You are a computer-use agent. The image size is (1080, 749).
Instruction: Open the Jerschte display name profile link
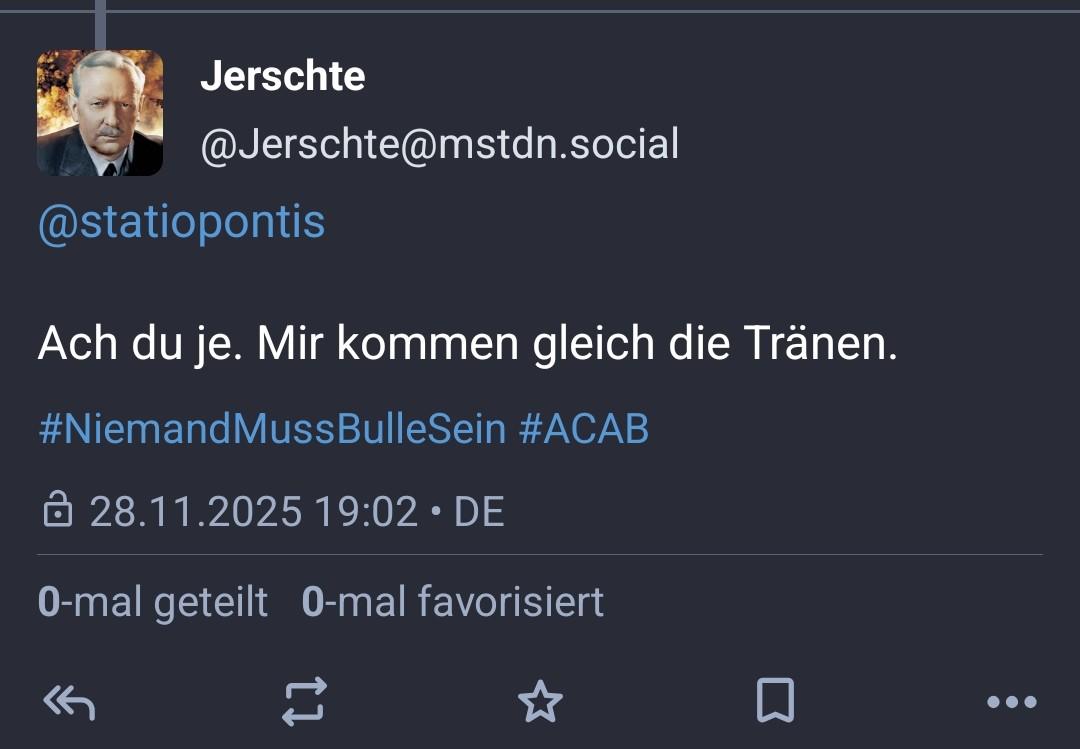[283, 76]
